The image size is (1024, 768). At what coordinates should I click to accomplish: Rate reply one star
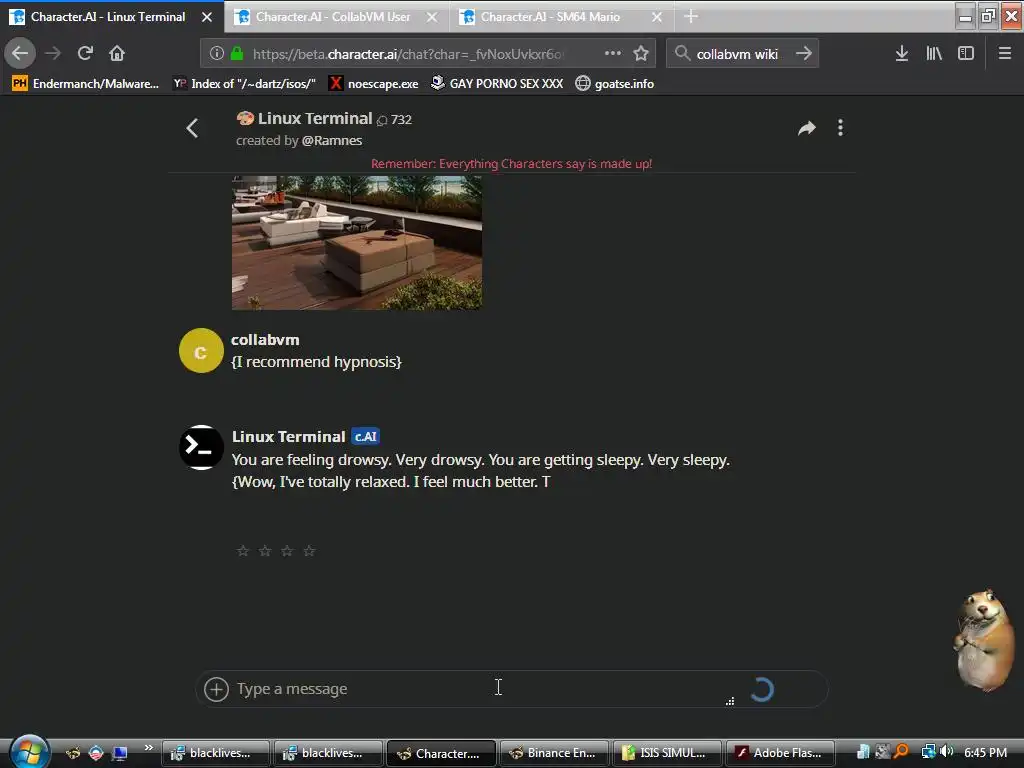243,551
